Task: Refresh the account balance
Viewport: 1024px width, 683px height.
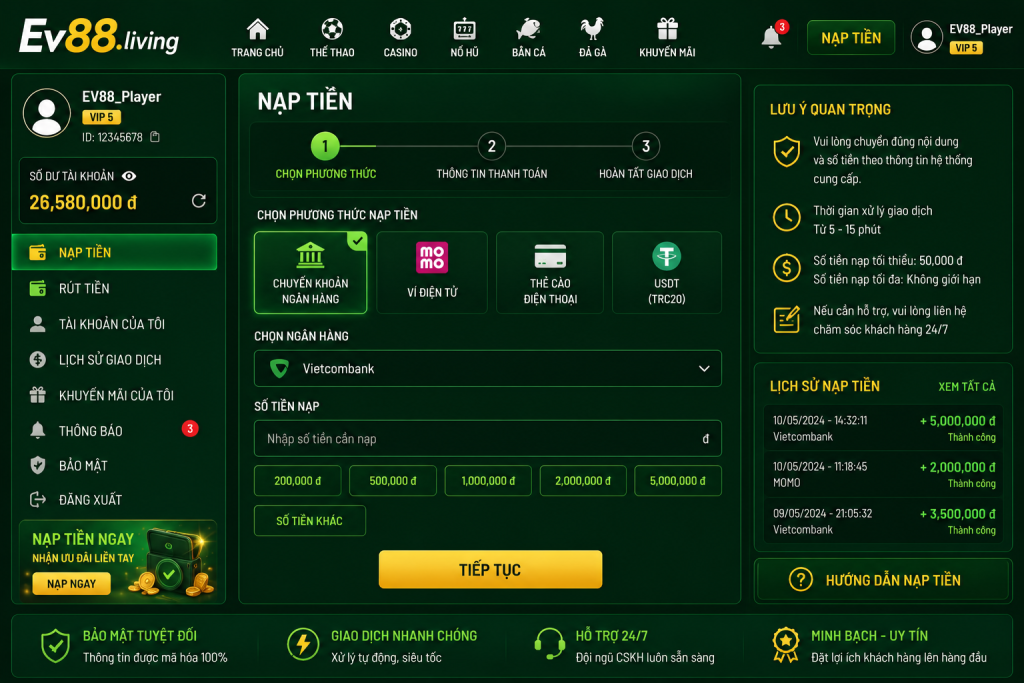Action: (199, 200)
